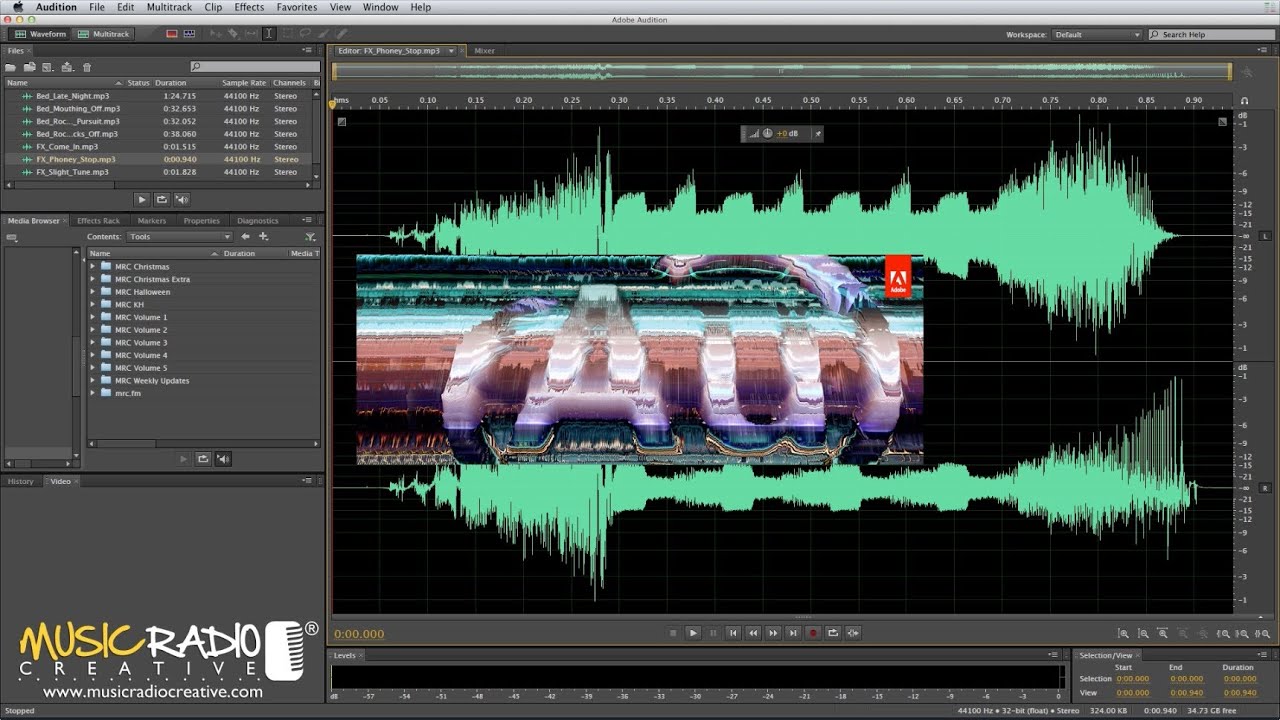Toggle loop playback in Files panel
Screen dimensions: 1280x720
click(x=161, y=199)
